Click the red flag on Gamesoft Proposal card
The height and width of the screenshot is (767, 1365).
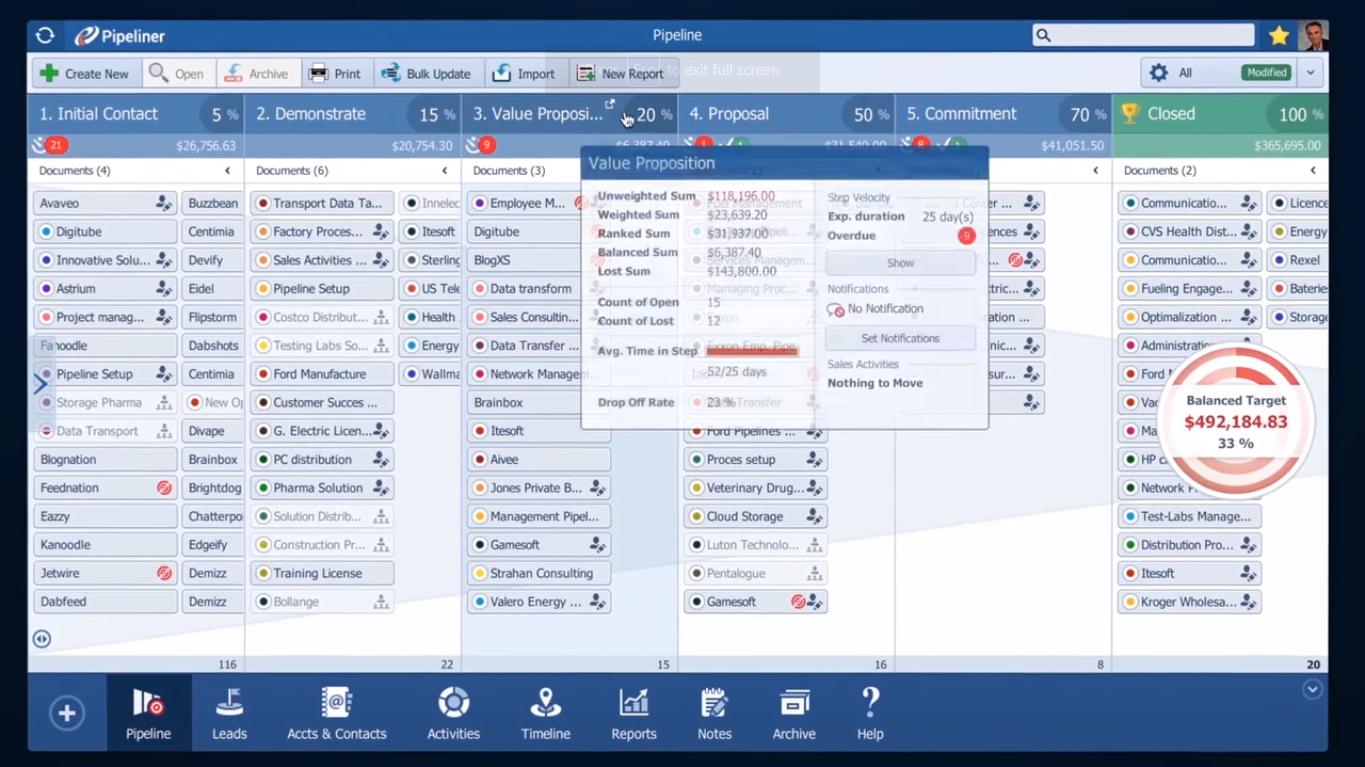pos(798,603)
